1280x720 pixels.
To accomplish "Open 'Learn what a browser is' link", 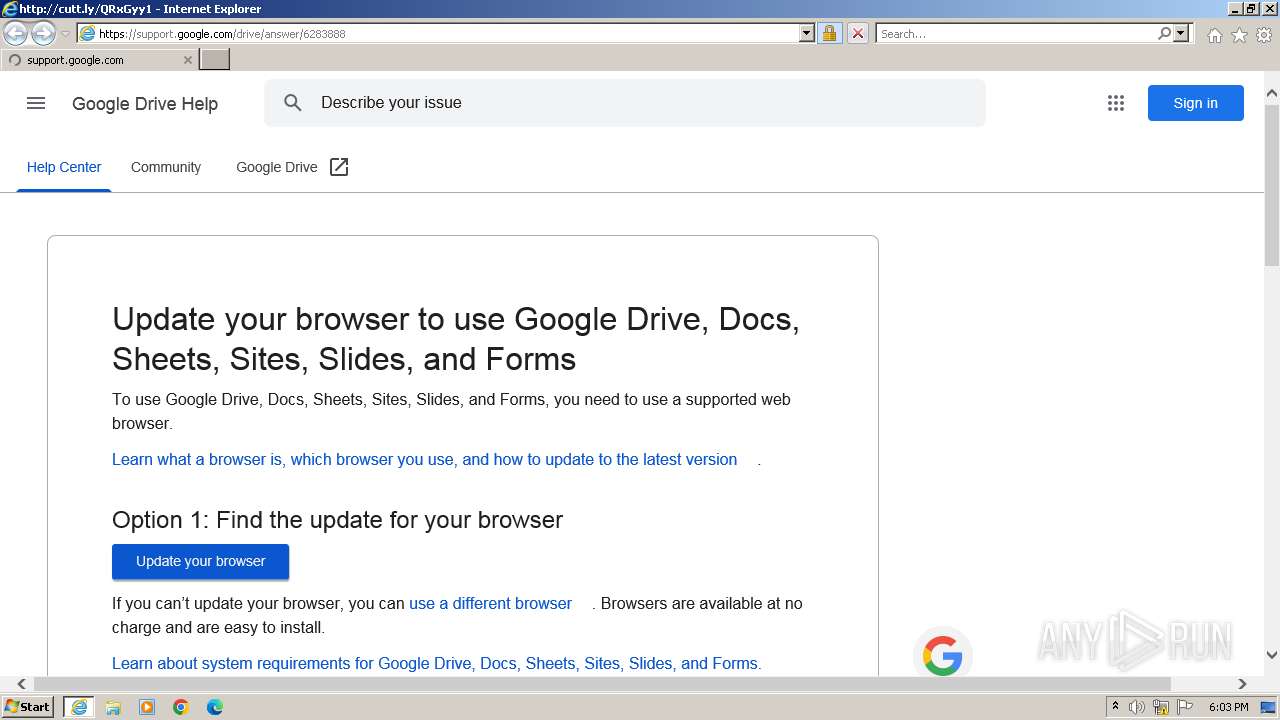I will click(424, 460).
